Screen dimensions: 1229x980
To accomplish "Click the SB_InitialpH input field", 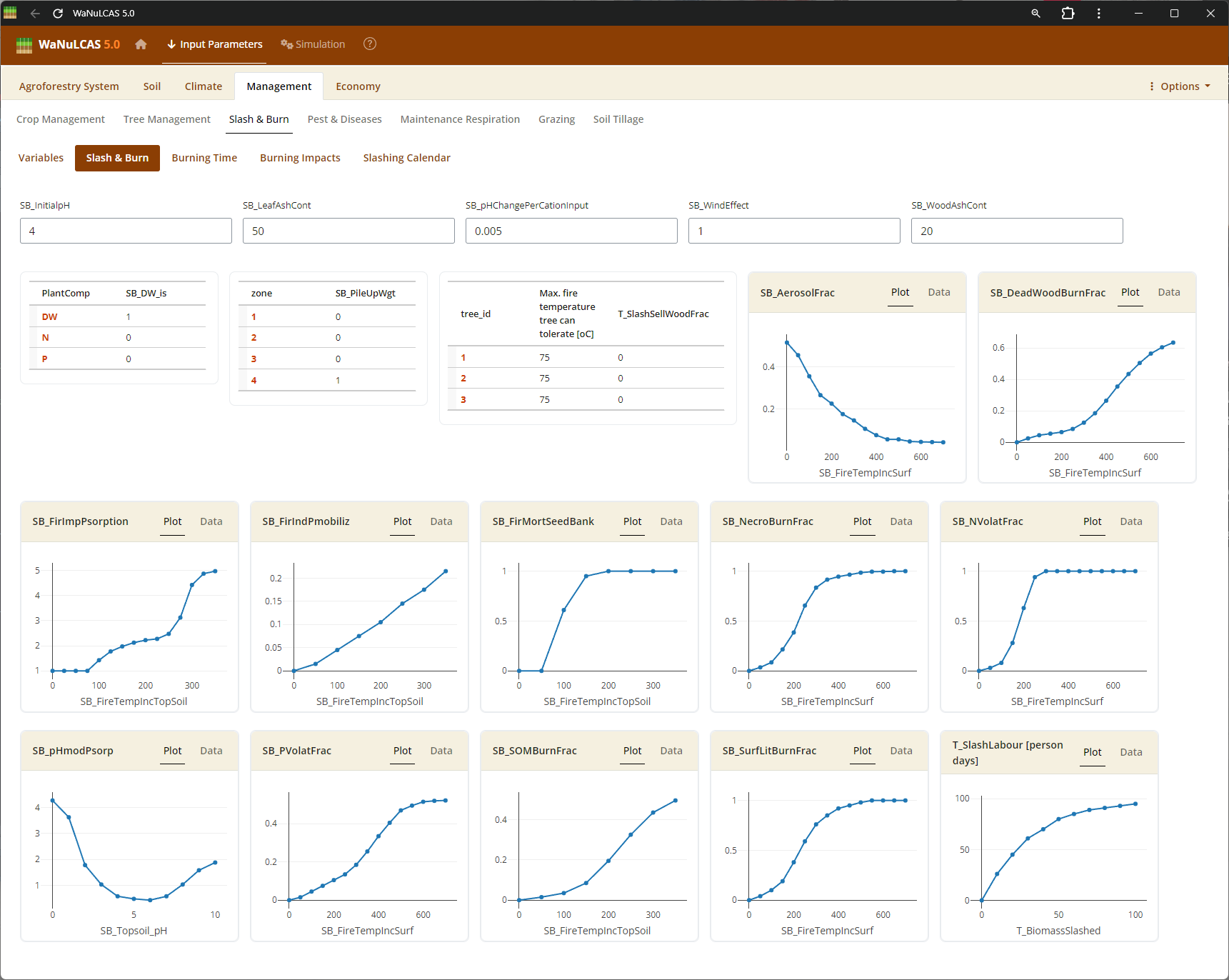I will click(x=126, y=231).
